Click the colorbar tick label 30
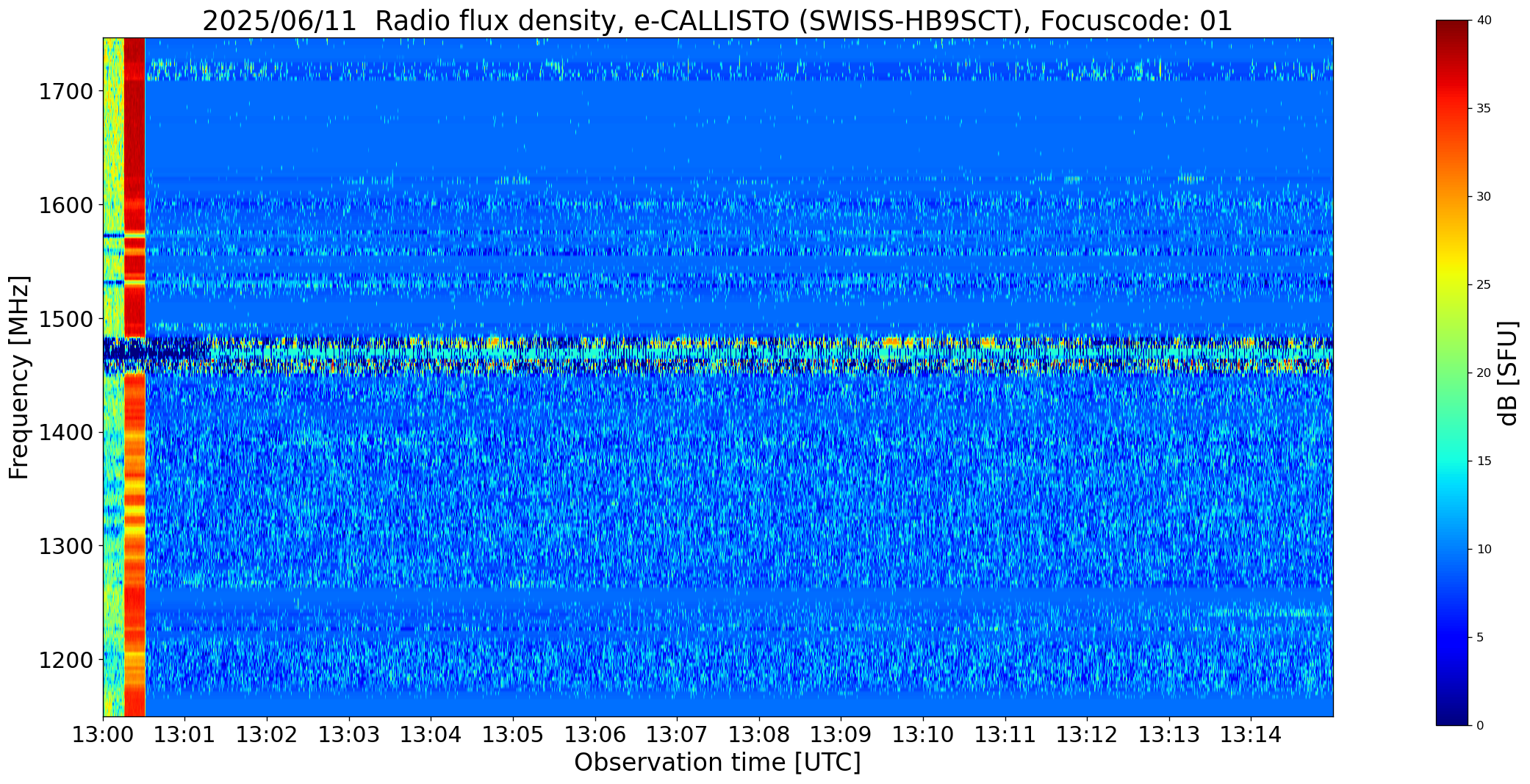The height and width of the screenshot is (784, 1530). [x=1484, y=197]
